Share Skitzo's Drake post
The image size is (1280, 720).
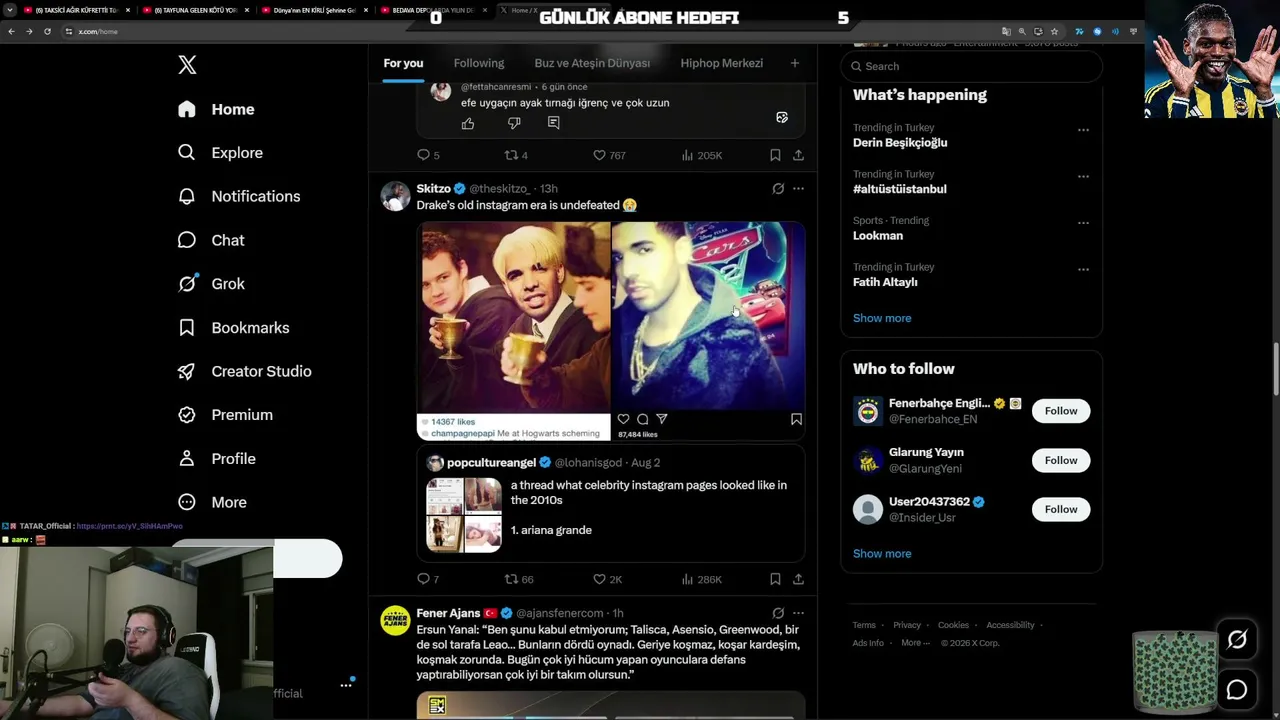(798, 579)
